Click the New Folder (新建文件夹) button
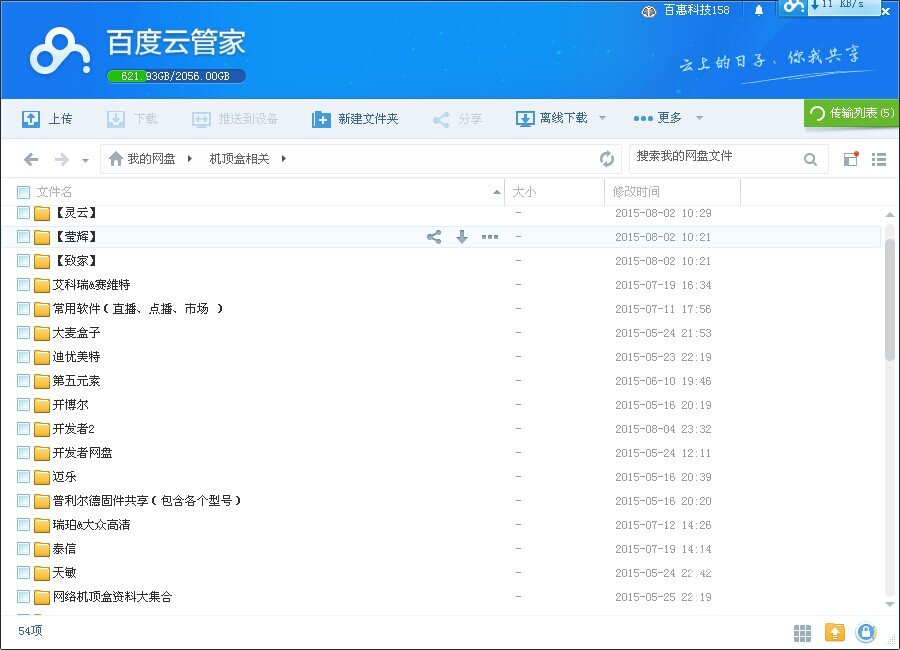Screen dimensions: 900x650 pos(355,119)
